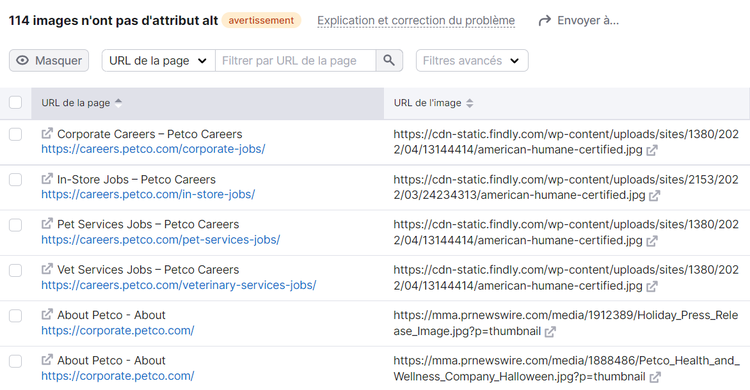Screen dimensions: 750x390
Task: Open external link icon for Corporate Careers page
Action: click(47, 134)
